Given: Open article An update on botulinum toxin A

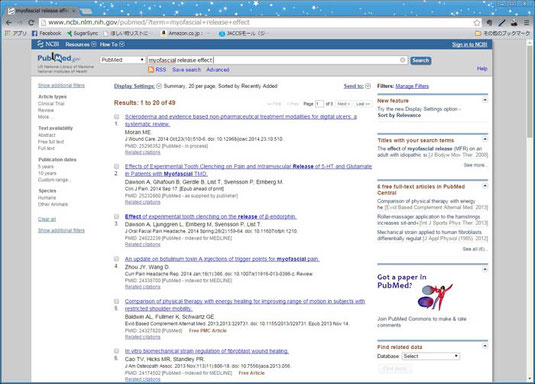Looking at the screenshot, I should [x=222, y=259].
